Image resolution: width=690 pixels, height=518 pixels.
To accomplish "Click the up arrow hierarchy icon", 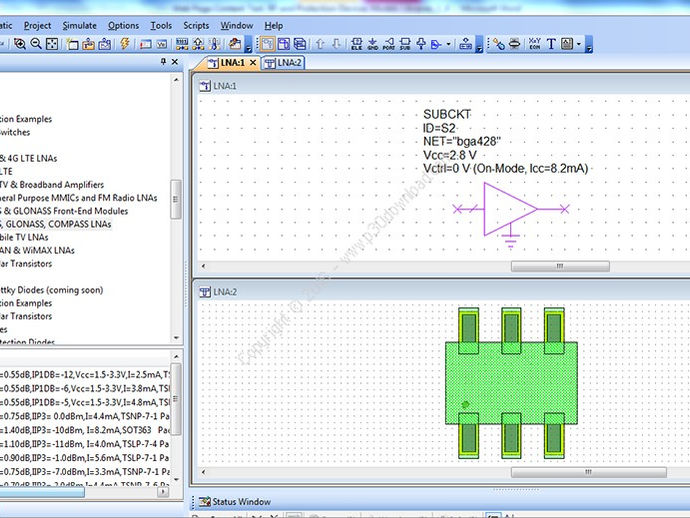I will [320, 44].
